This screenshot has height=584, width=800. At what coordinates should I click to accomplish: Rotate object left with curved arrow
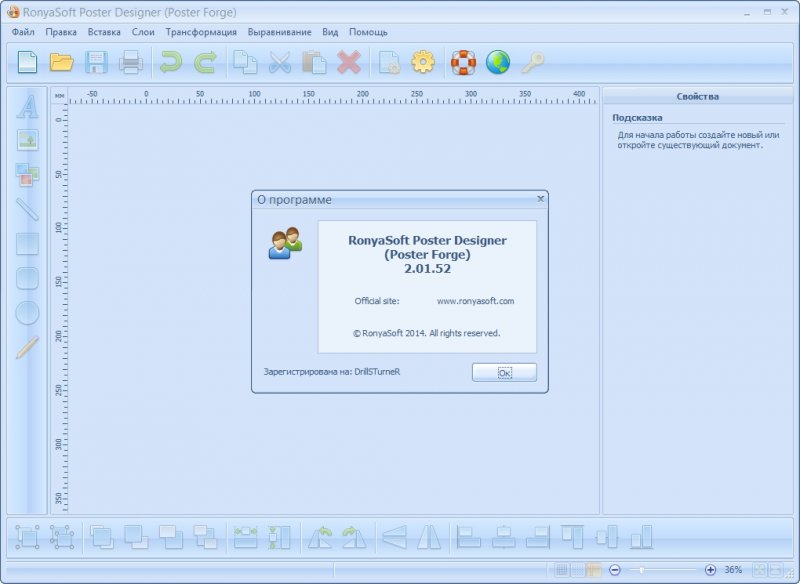click(x=320, y=537)
